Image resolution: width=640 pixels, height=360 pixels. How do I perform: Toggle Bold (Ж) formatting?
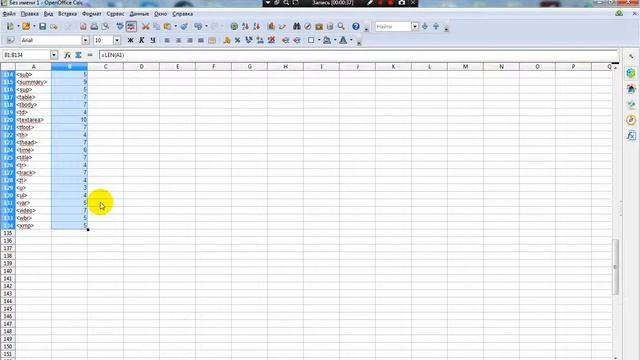coord(131,40)
